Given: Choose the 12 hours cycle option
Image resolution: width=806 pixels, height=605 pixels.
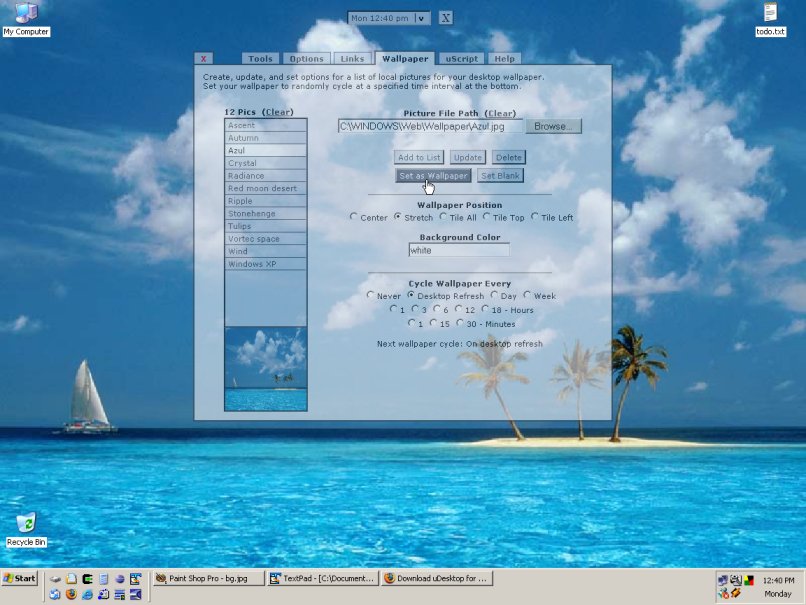Looking at the screenshot, I should [x=458, y=309].
